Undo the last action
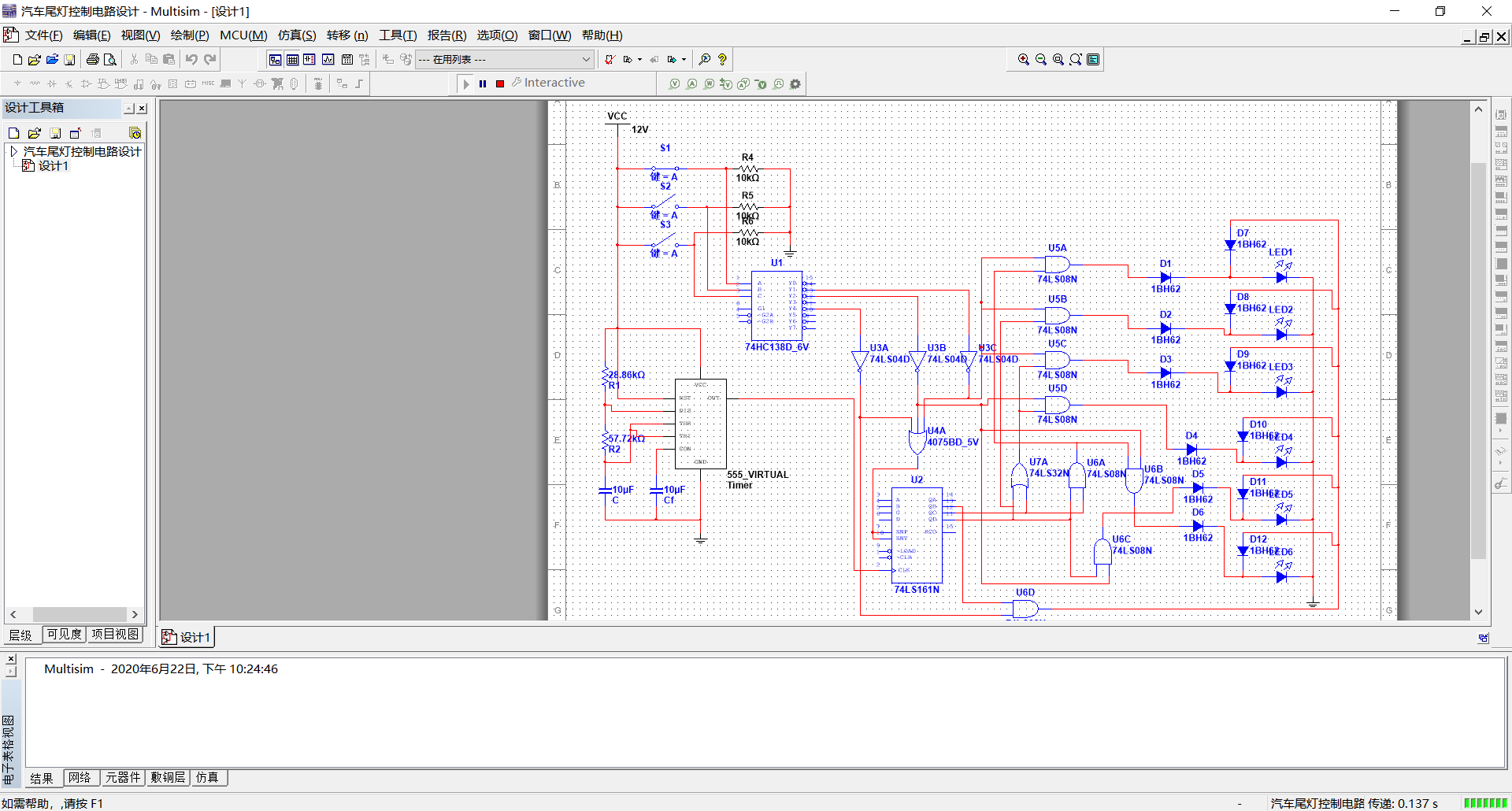Image resolution: width=1512 pixels, height=811 pixels. point(191,59)
